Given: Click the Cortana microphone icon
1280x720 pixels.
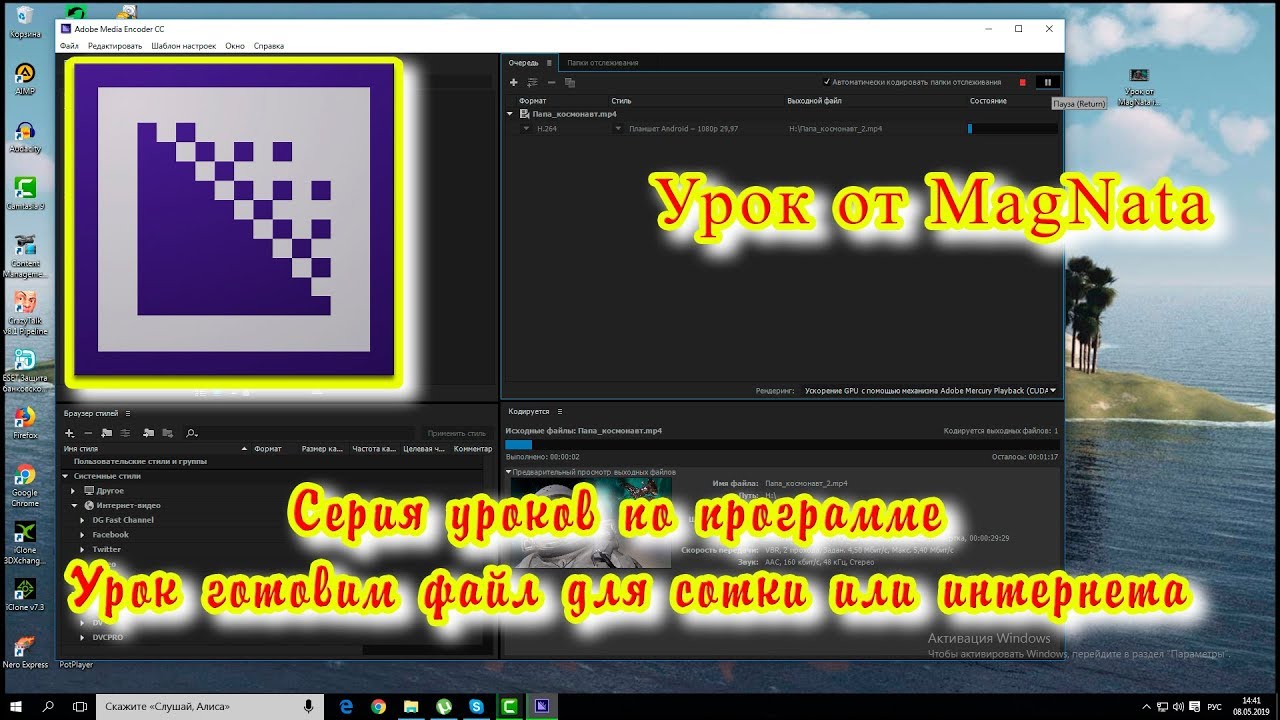Looking at the screenshot, I should tap(309, 706).
